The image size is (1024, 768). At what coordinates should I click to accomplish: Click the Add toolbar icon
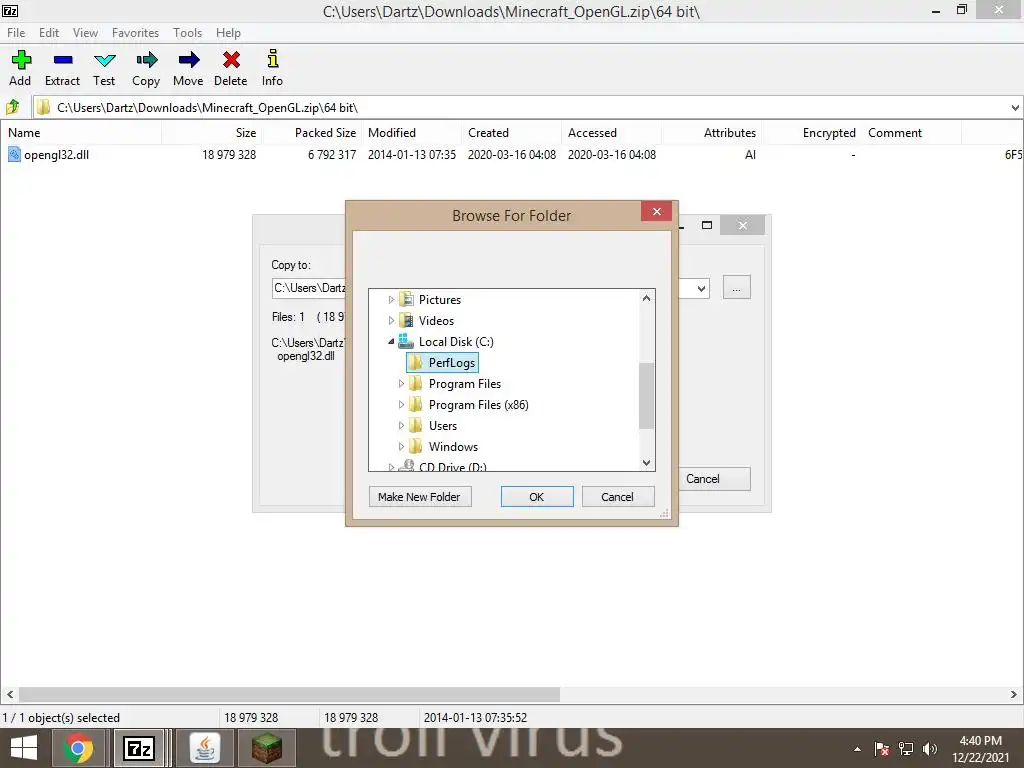21,60
